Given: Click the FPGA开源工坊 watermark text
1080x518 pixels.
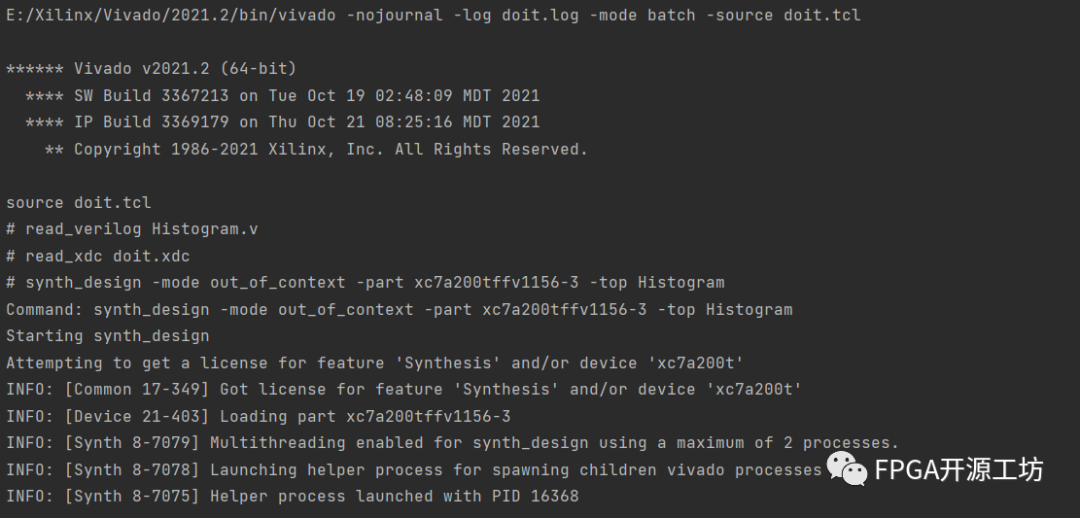Looking at the screenshot, I should click(958, 469).
